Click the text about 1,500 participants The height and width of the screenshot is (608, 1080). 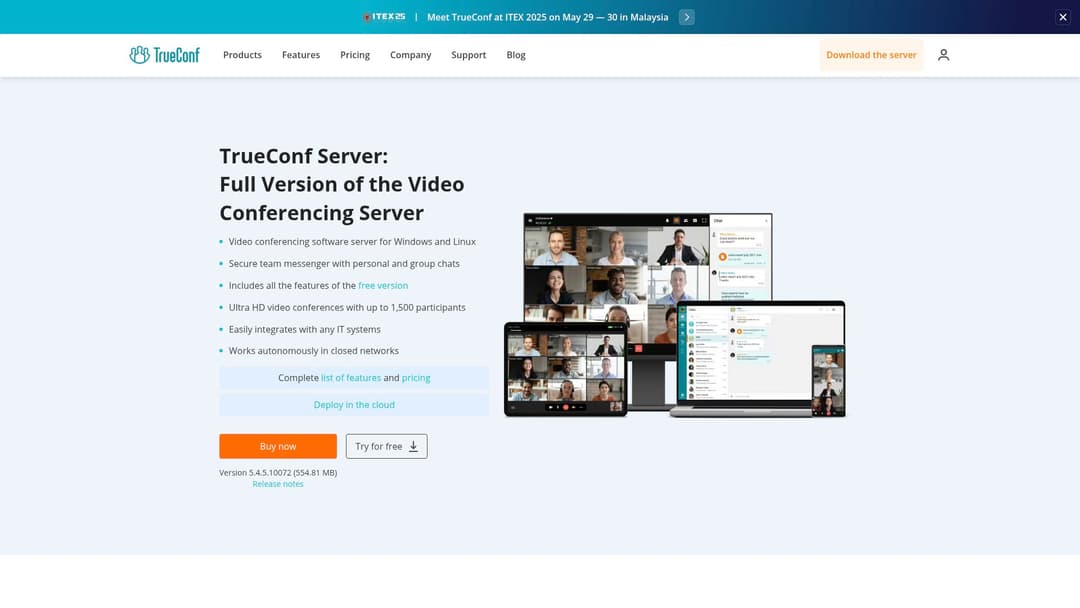[x=347, y=307]
